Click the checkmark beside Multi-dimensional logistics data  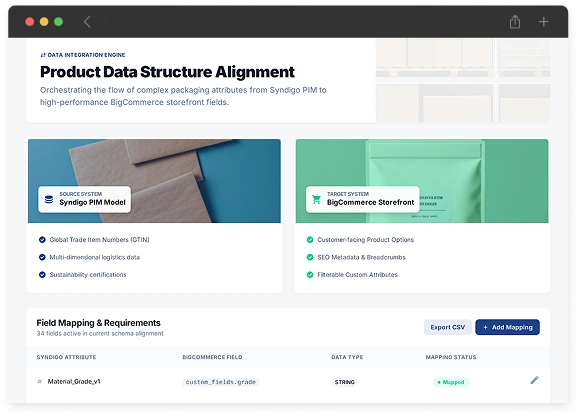(42, 257)
